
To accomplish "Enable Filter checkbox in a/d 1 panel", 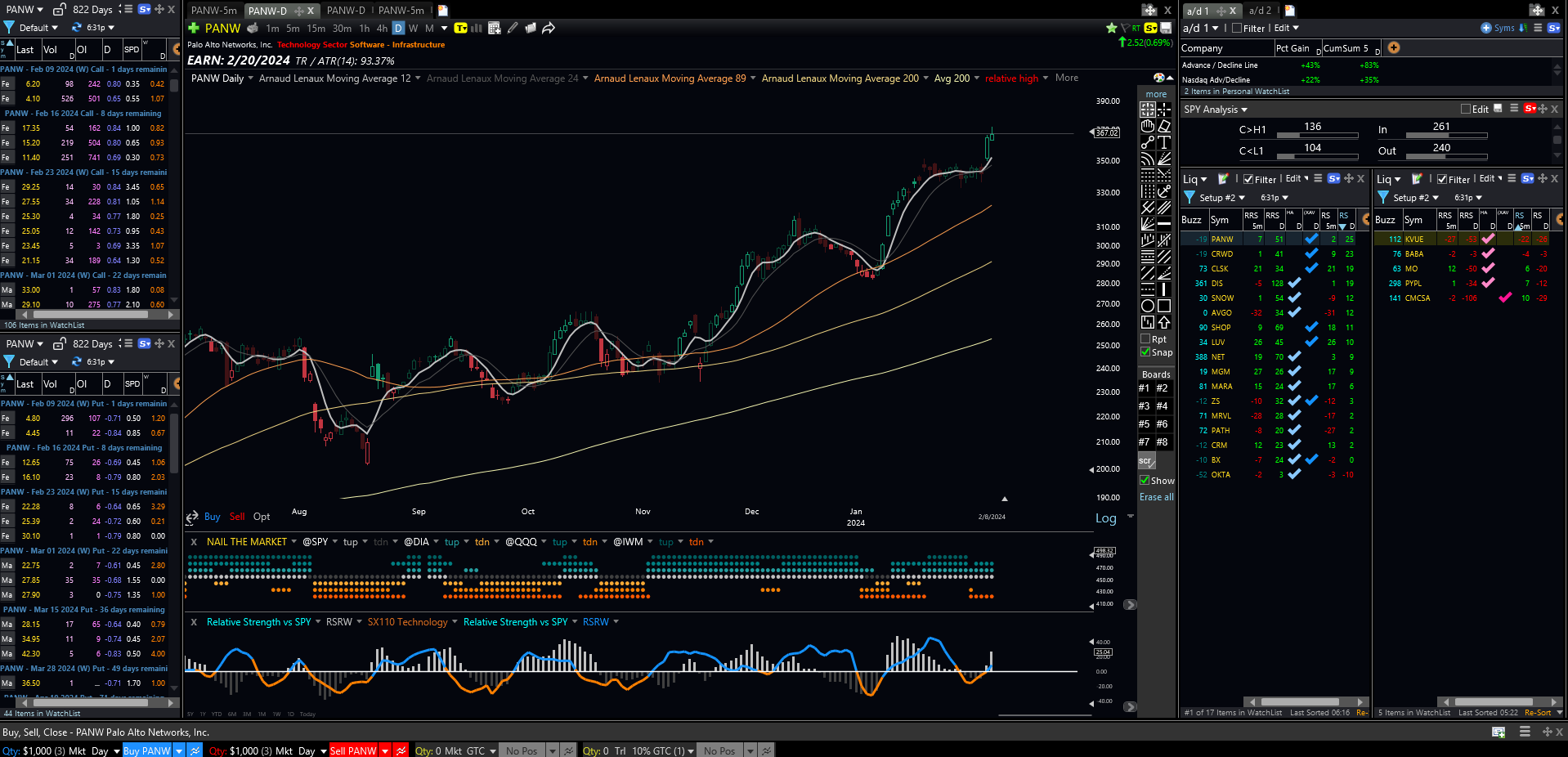I will pos(1237,28).
